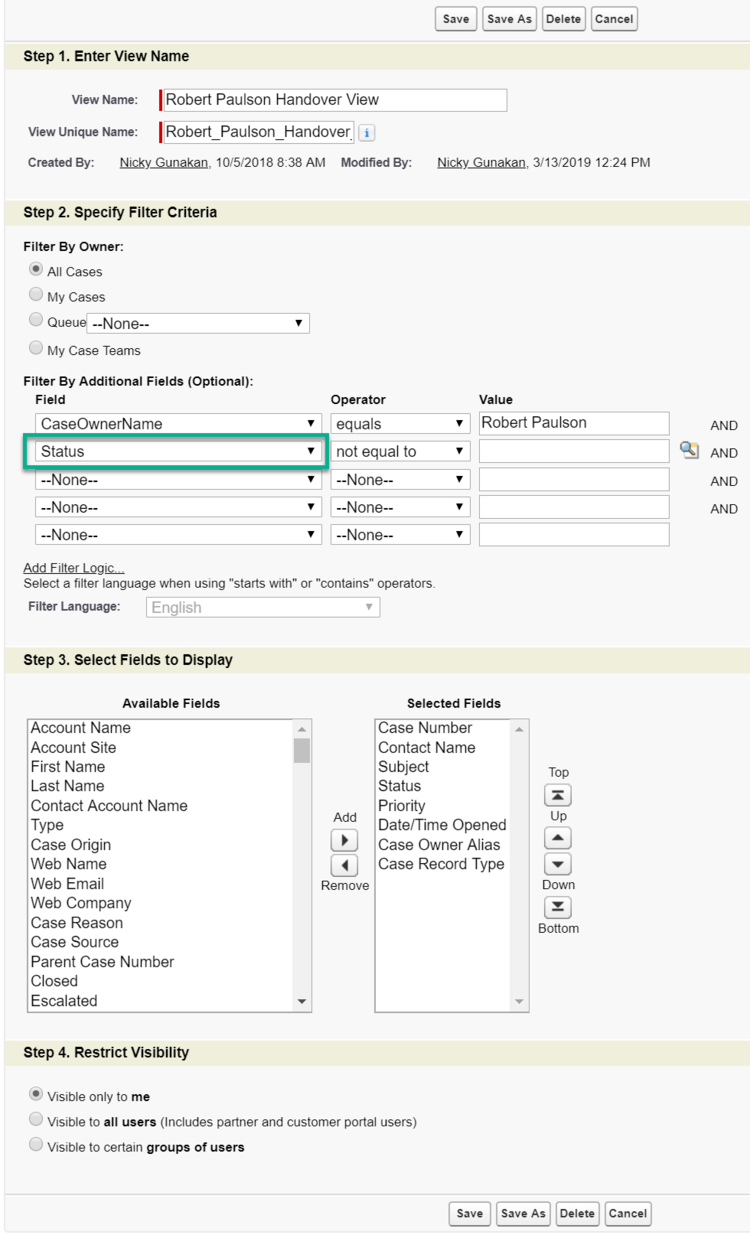This screenshot has width=750, height=1235.
Task: Open the Add Filter Logic link
Action: pos(74,568)
